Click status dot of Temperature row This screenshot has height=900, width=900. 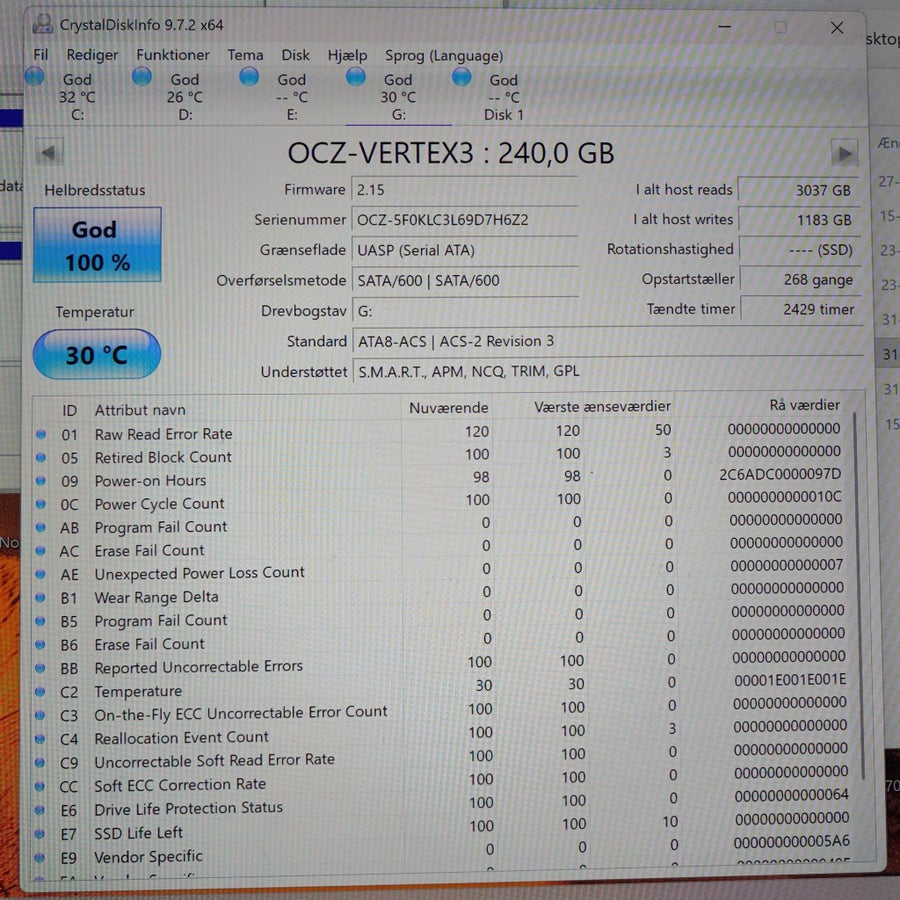click(x=40, y=692)
